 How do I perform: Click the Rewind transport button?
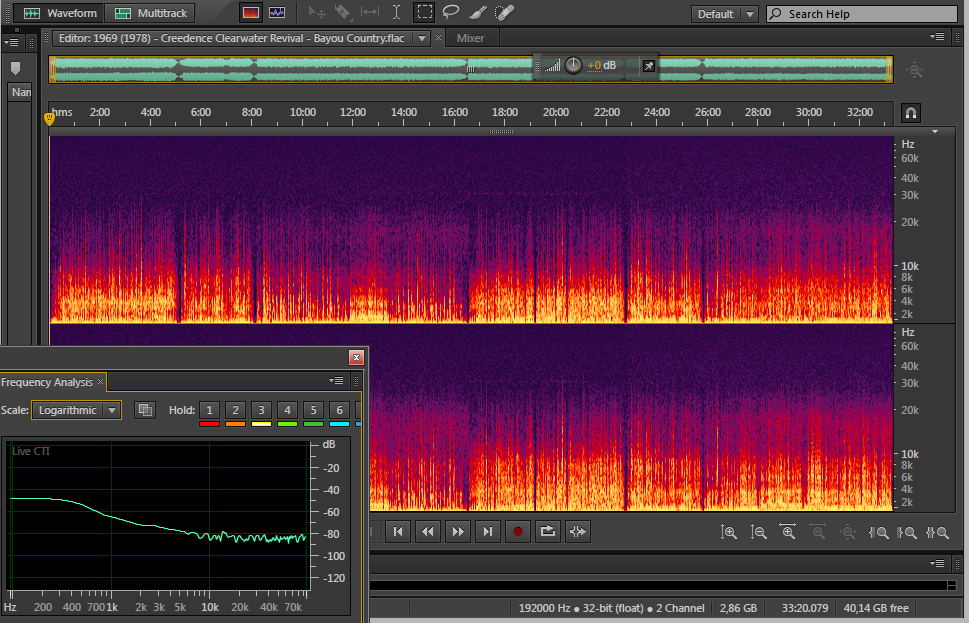428,532
